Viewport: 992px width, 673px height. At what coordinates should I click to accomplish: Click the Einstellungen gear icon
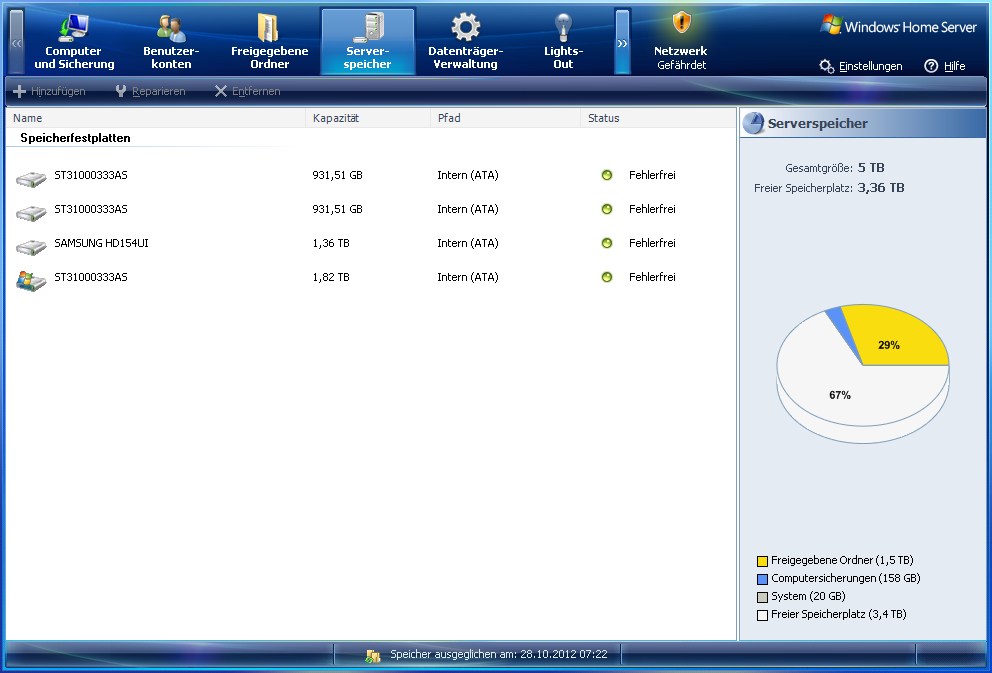pyautogui.click(x=826, y=66)
